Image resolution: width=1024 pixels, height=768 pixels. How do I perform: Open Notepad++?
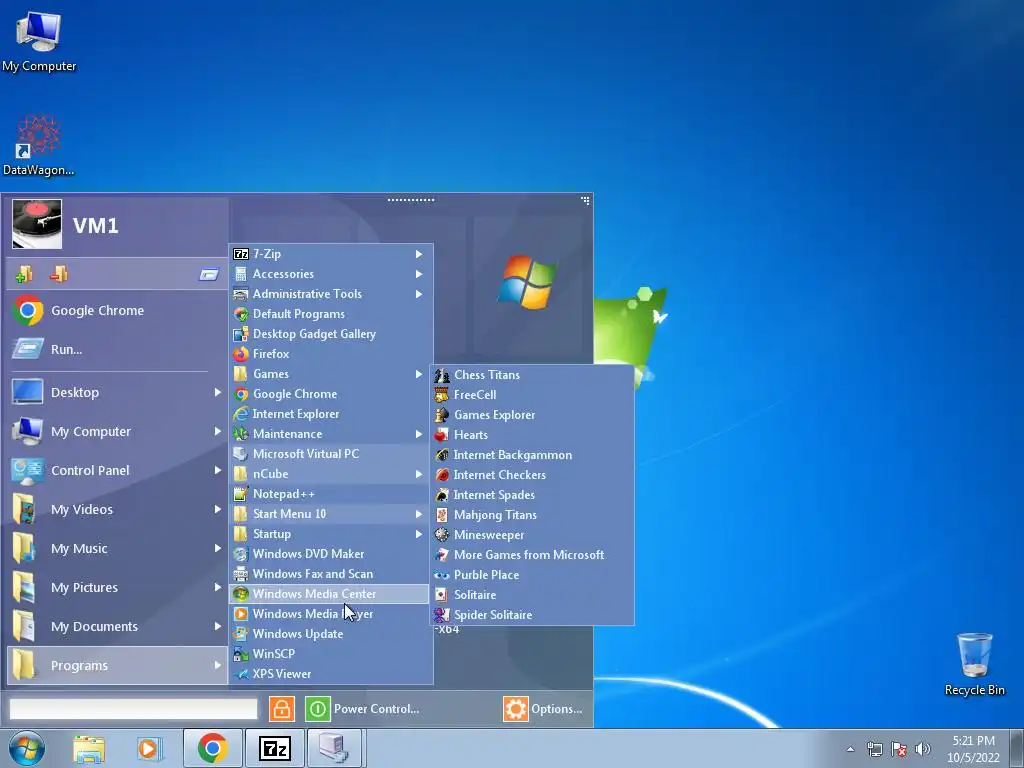[330, 494]
